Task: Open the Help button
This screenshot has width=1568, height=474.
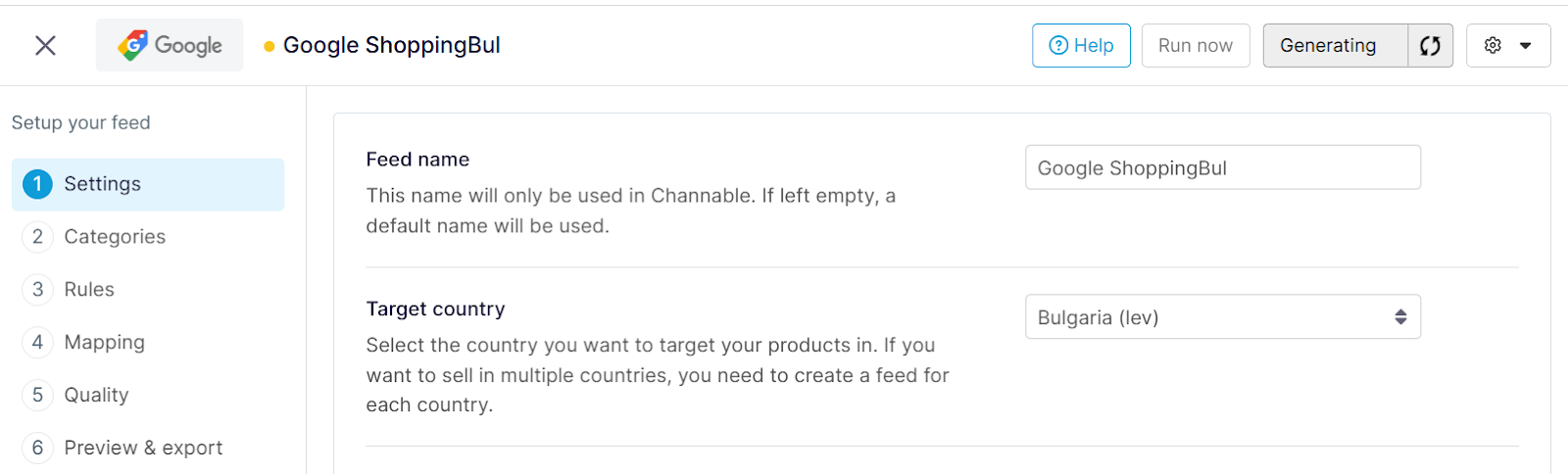Action: (x=1081, y=45)
